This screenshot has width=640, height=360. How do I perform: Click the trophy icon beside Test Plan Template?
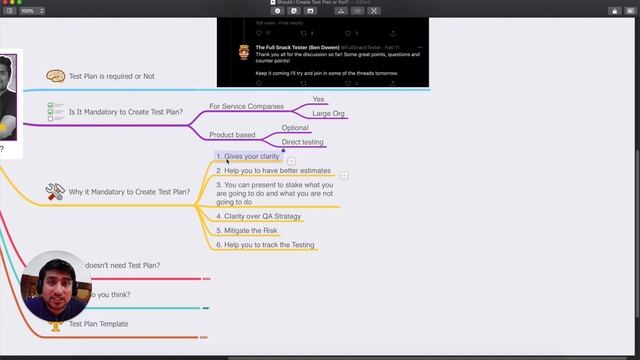click(56, 327)
